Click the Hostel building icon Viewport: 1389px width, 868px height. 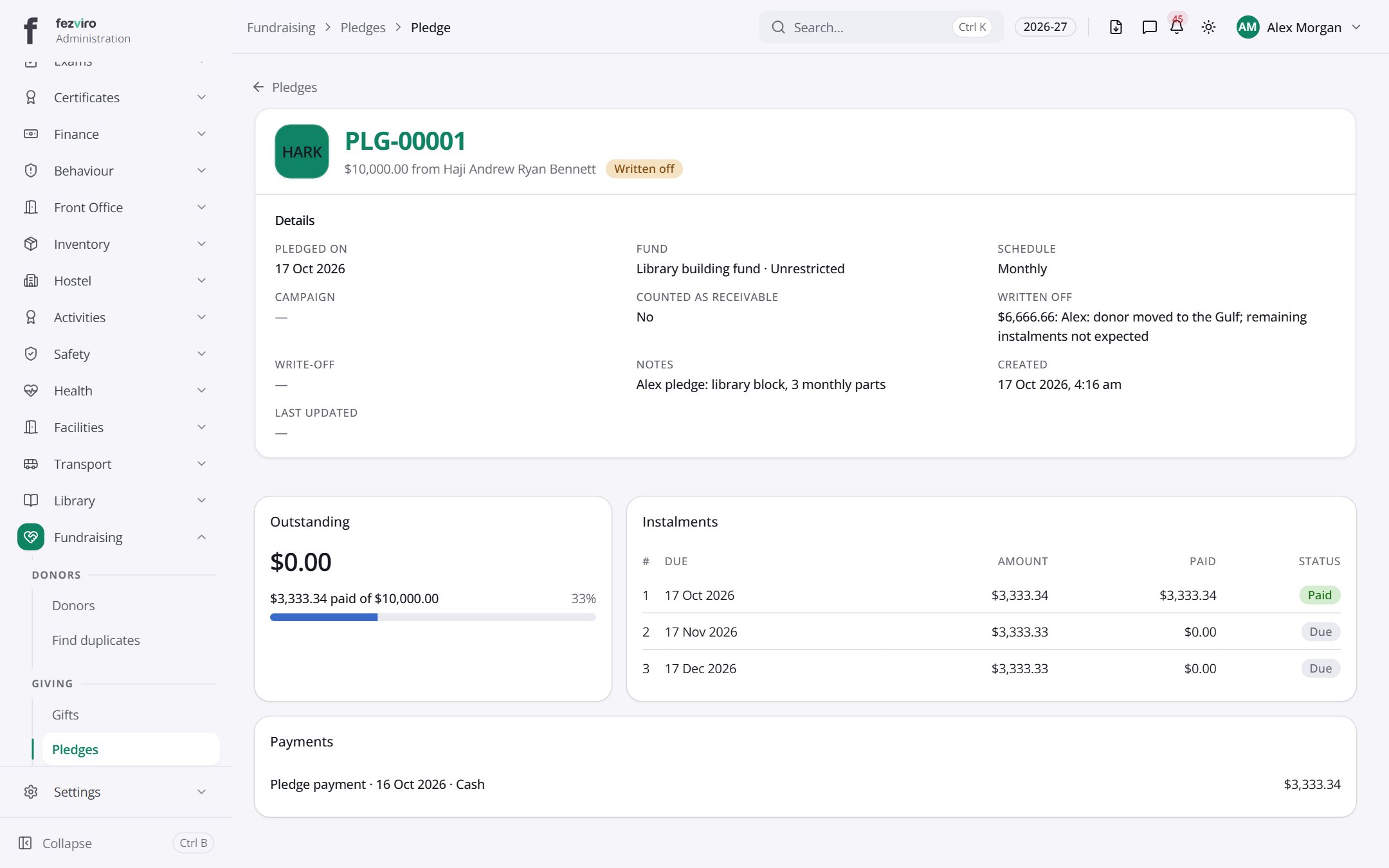point(31,281)
